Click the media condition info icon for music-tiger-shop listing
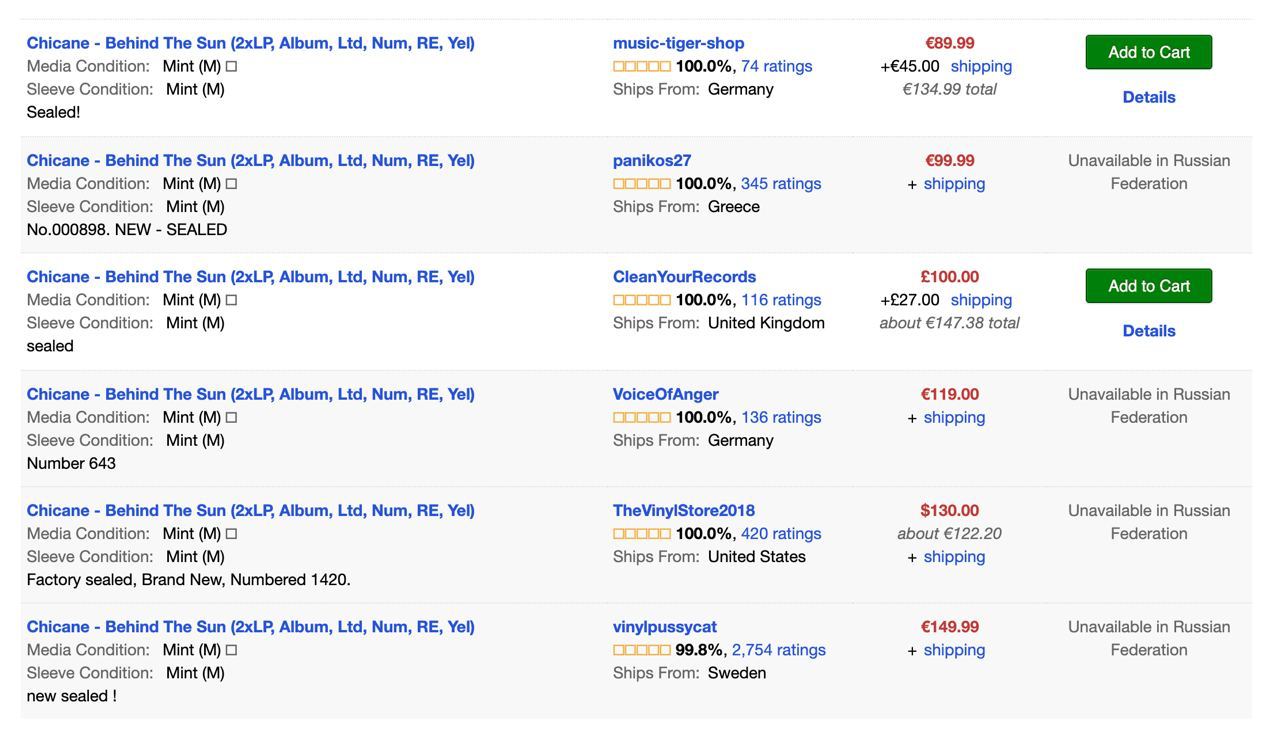This screenshot has height=735, width=1280. pyautogui.click(x=231, y=66)
